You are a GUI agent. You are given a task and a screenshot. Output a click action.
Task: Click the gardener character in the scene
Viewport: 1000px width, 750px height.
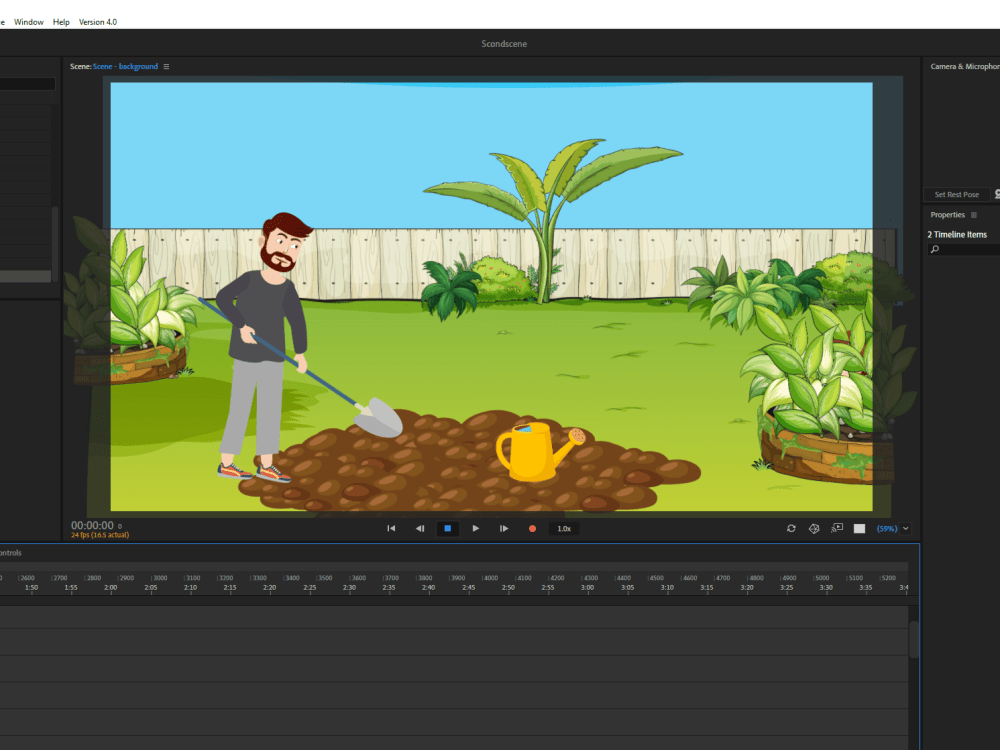[x=265, y=348]
